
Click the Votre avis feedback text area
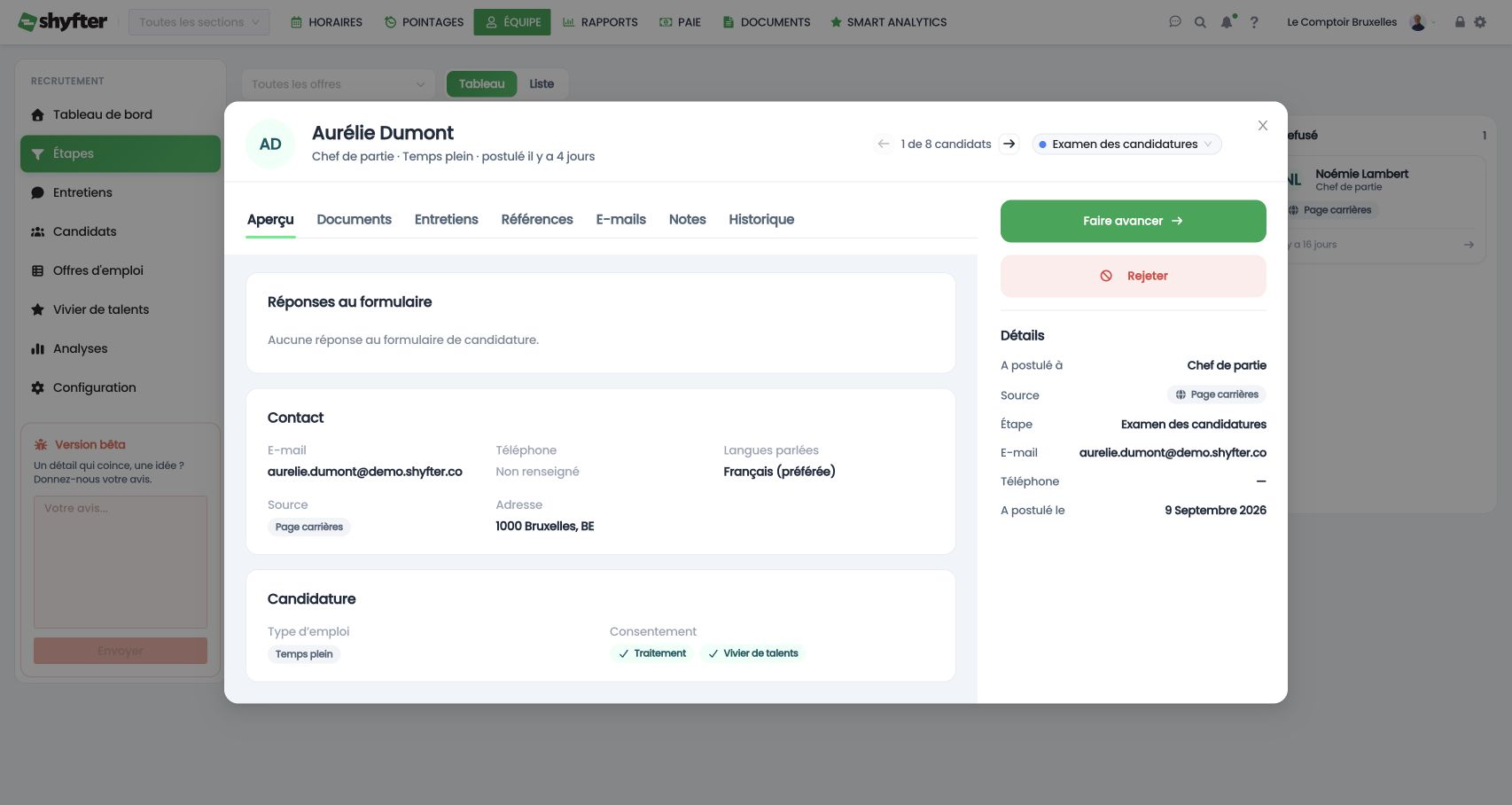tap(121, 562)
